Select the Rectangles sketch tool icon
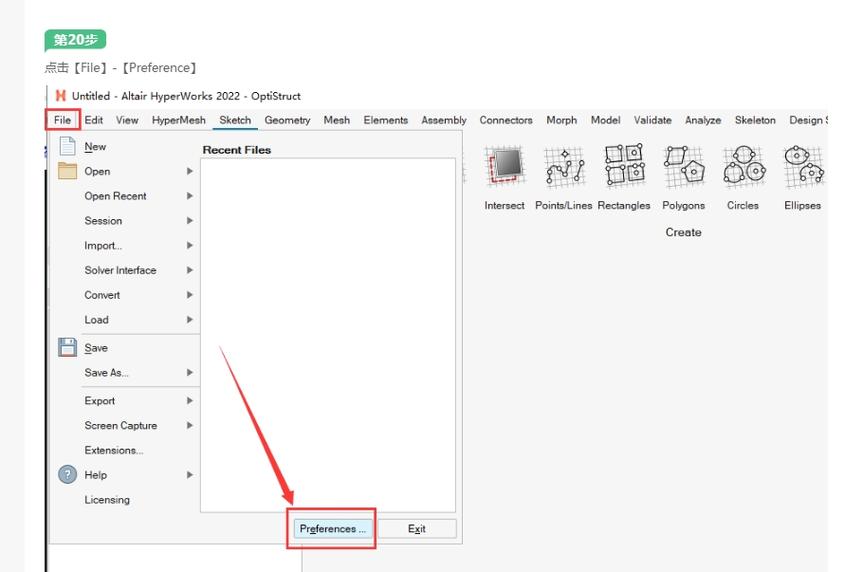This screenshot has height=572, width=863. [x=624, y=166]
